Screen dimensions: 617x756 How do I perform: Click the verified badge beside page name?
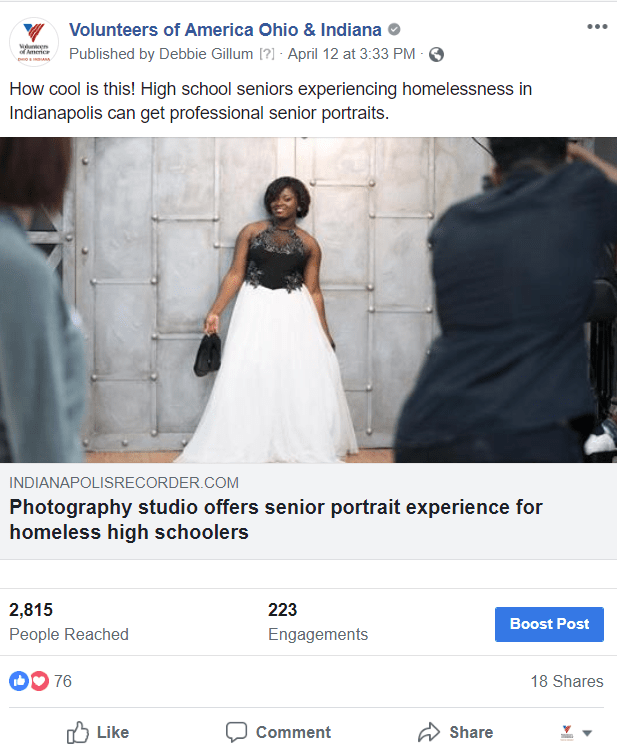(395, 30)
